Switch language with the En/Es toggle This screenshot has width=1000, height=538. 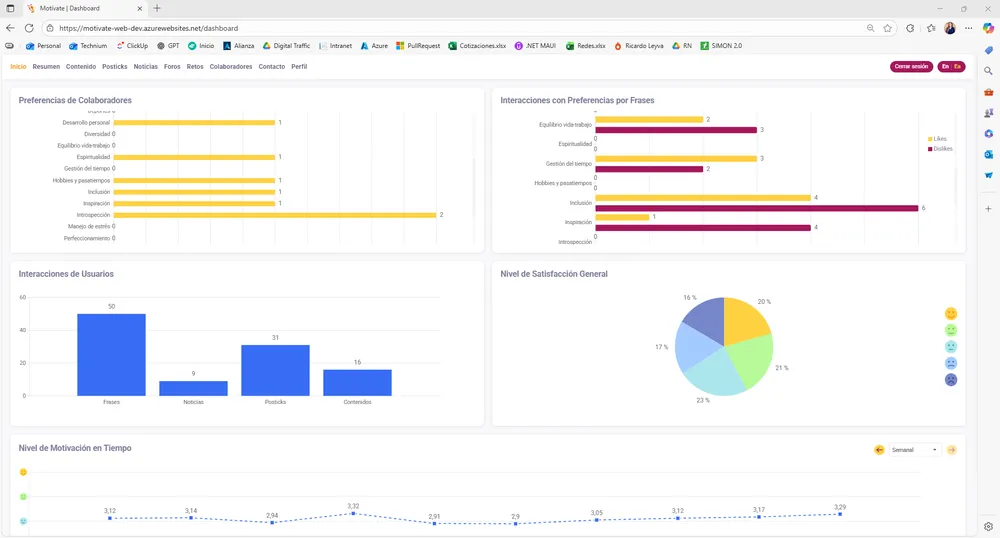[x=951, y=67]
